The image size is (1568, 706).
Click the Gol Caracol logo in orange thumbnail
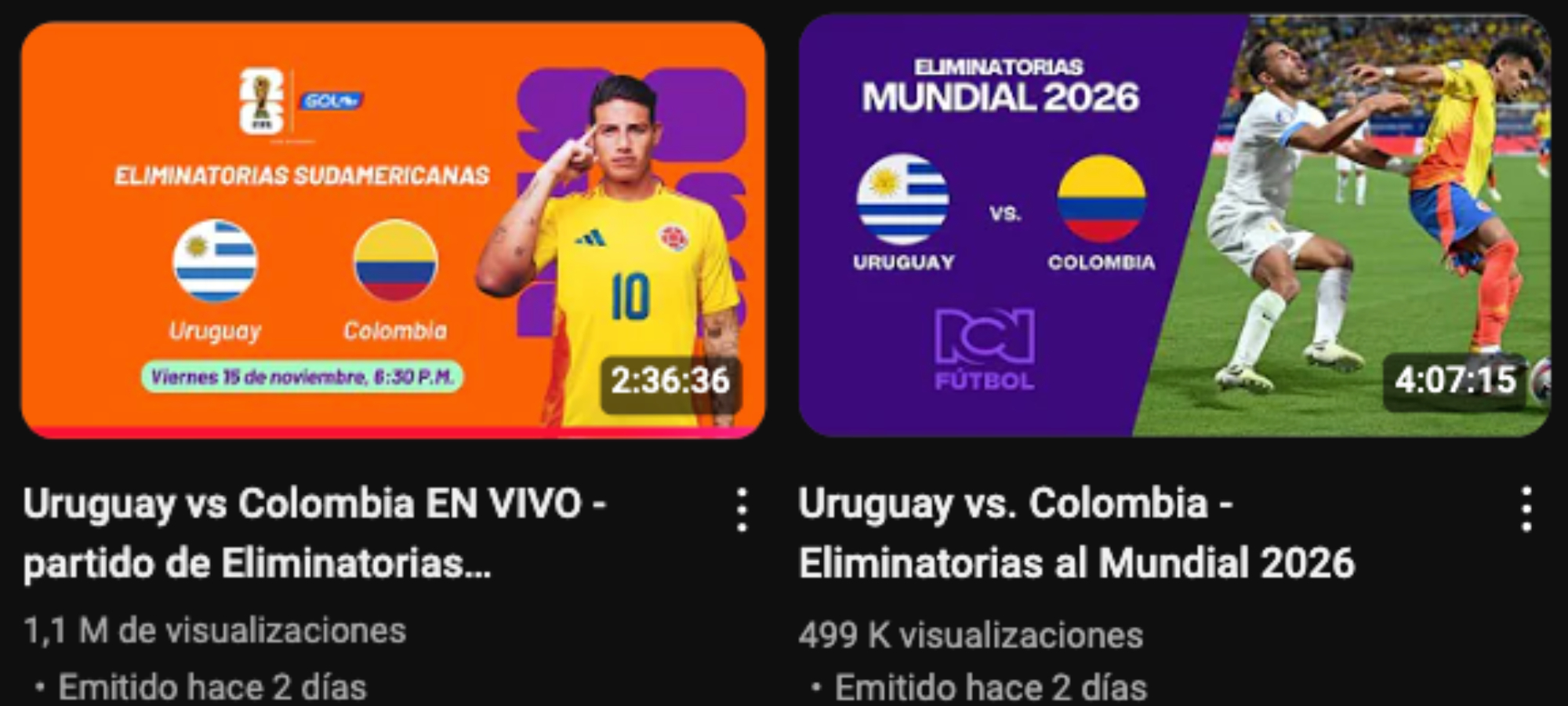click(x=331, y=100)
